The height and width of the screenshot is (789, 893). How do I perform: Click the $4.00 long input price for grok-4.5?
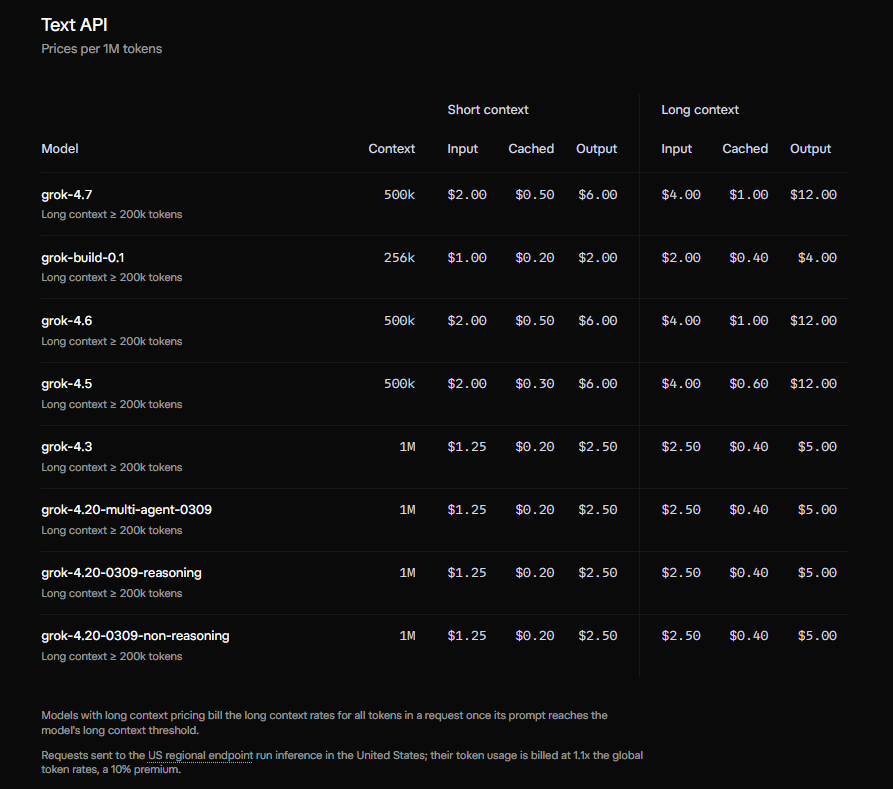tap(681, 384)
